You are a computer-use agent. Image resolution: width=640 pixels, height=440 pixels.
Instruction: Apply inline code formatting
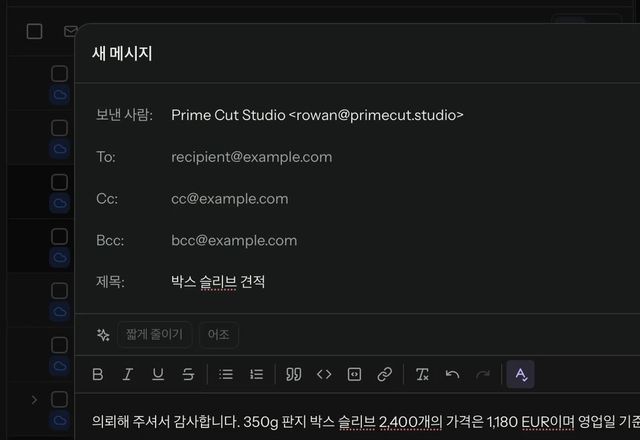pyautogui.click(x=324, y=374)
